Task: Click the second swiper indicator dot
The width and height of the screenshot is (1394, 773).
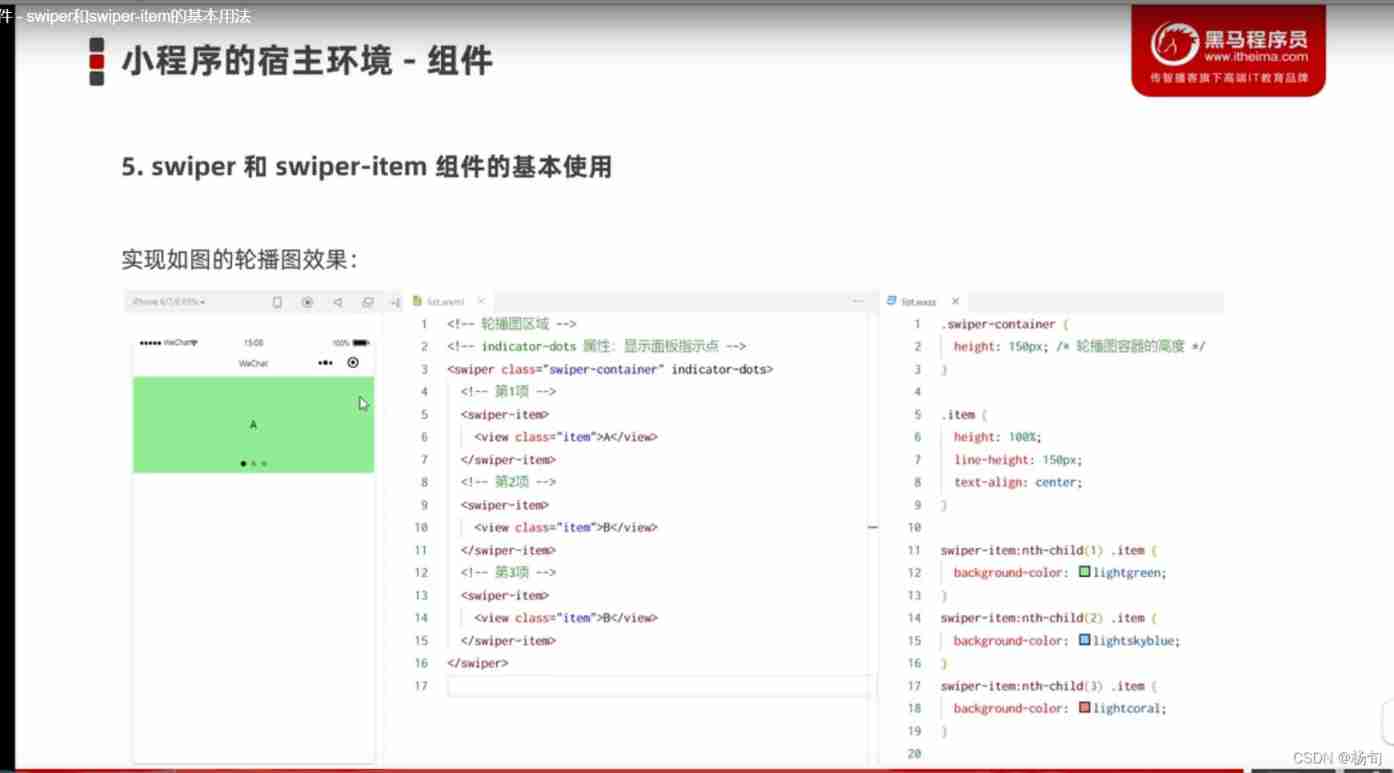Action: [254, 464]
